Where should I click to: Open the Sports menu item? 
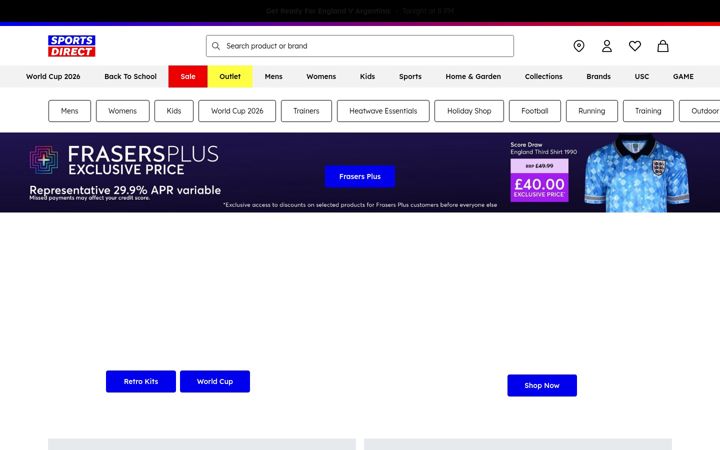click(x=410, y=76)
